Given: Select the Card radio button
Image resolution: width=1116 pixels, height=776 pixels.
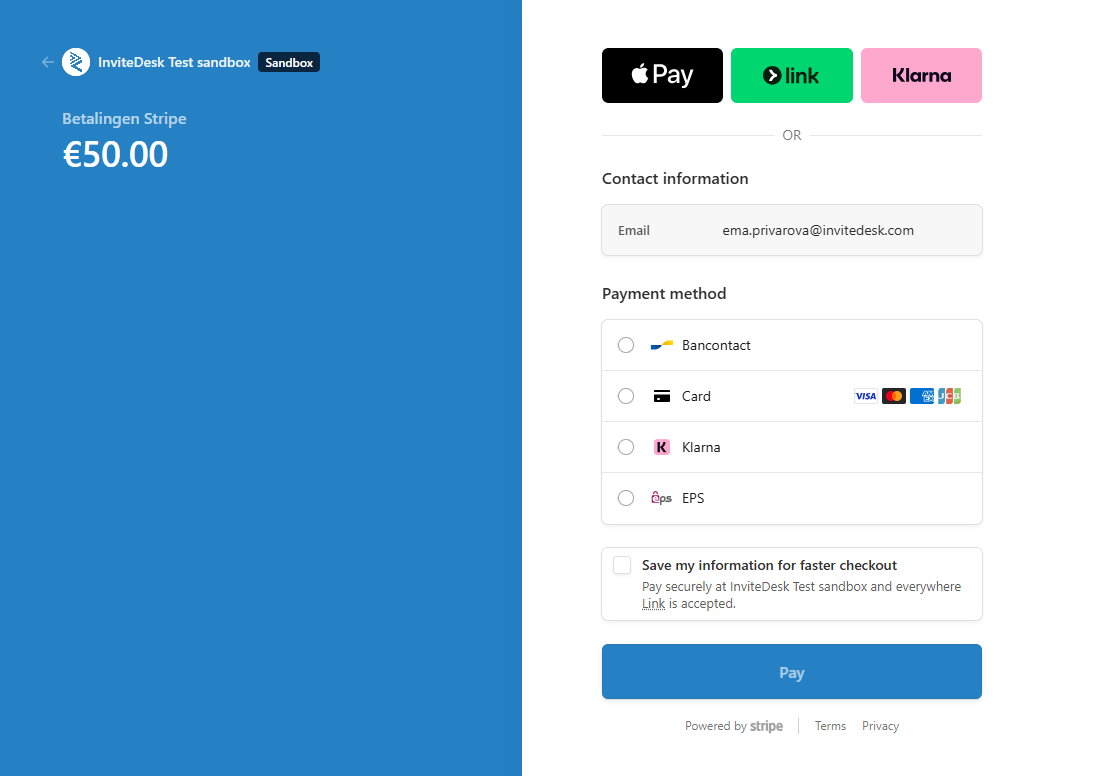Looking at the screenshot, I should (x=626, y=396).
